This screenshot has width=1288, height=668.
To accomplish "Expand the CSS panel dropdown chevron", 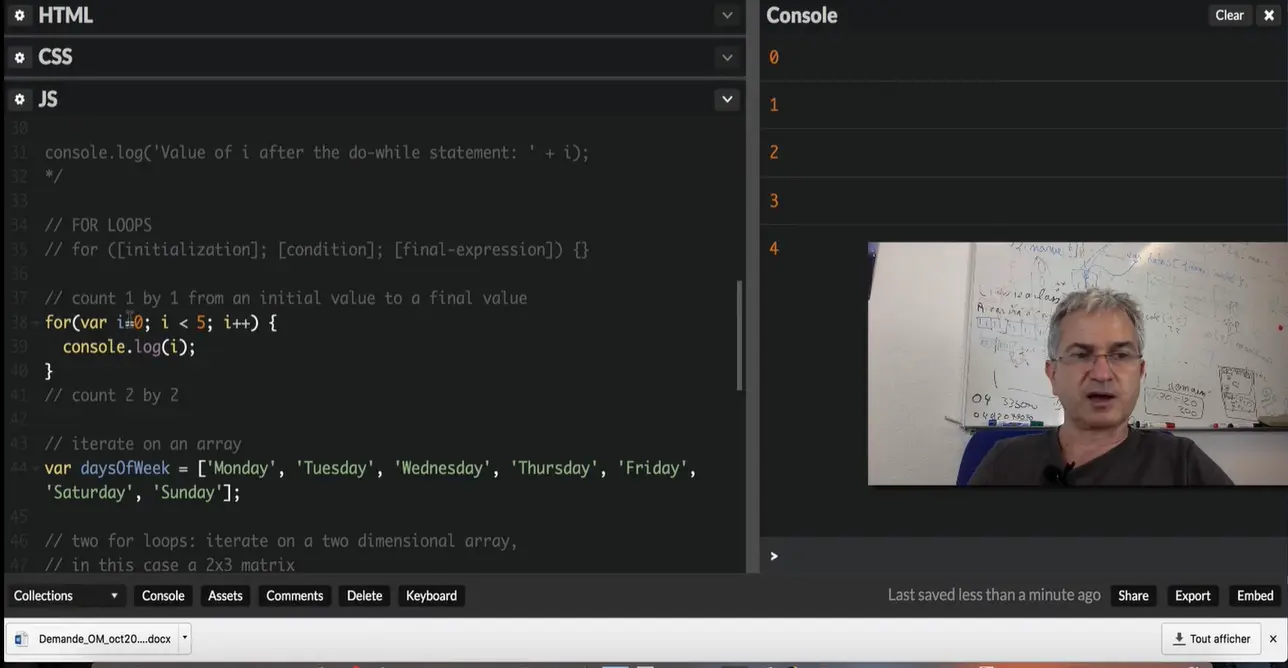I will 727,58.
